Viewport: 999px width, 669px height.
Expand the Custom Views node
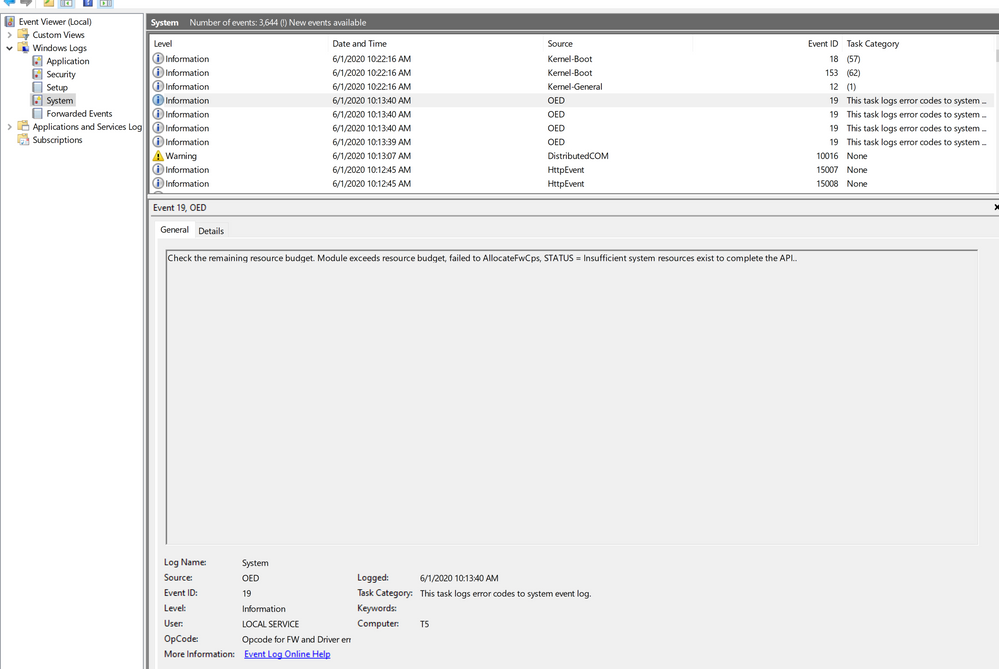[x=9, y=35]
